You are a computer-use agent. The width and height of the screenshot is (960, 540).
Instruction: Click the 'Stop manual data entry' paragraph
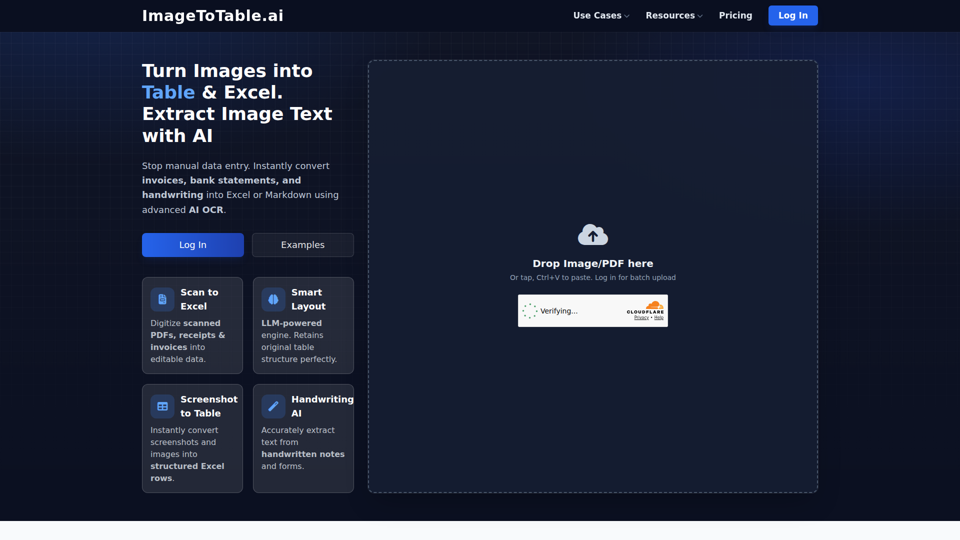click(240, 187)
